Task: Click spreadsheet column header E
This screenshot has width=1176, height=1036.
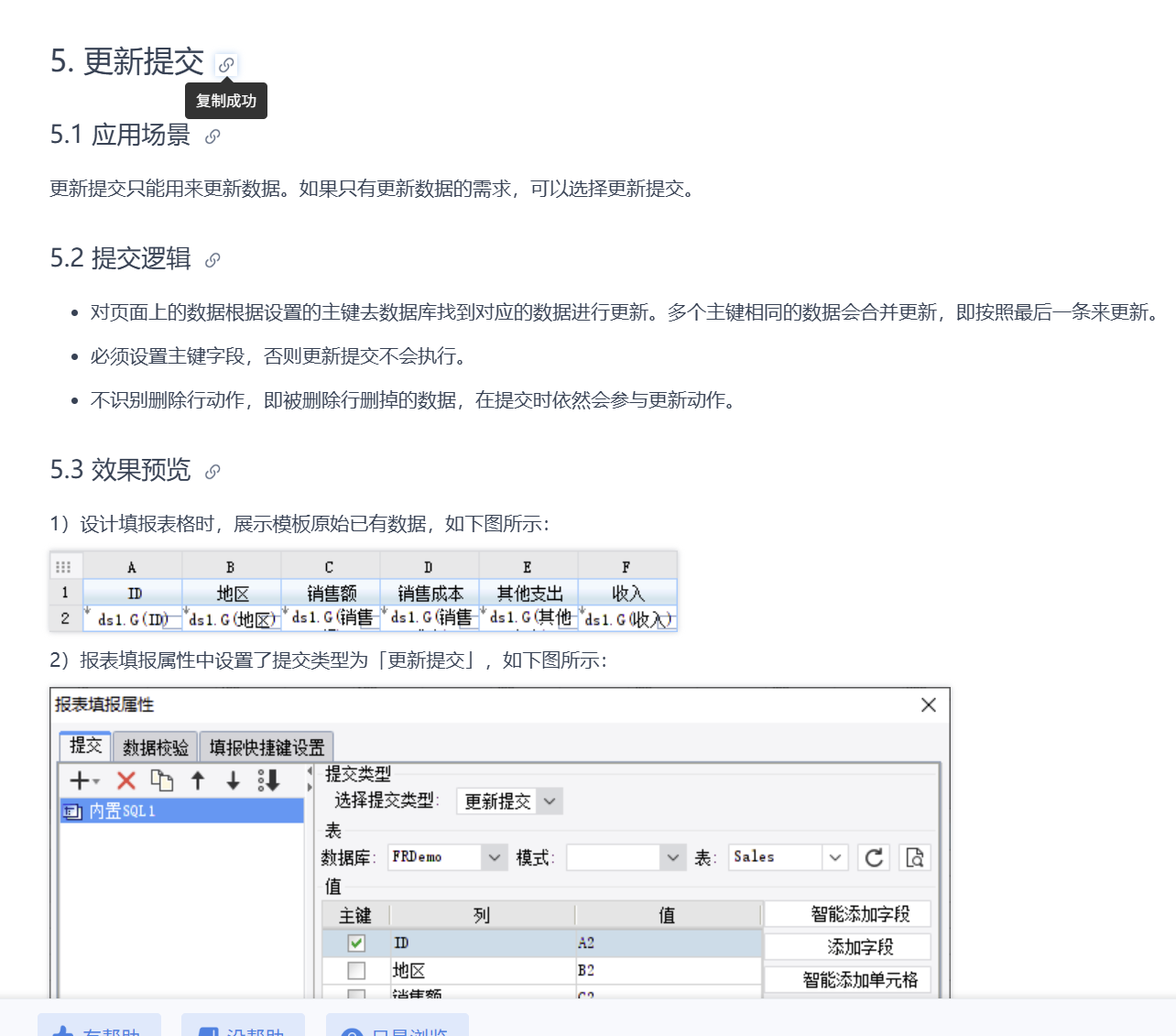Action: [528, 567]
